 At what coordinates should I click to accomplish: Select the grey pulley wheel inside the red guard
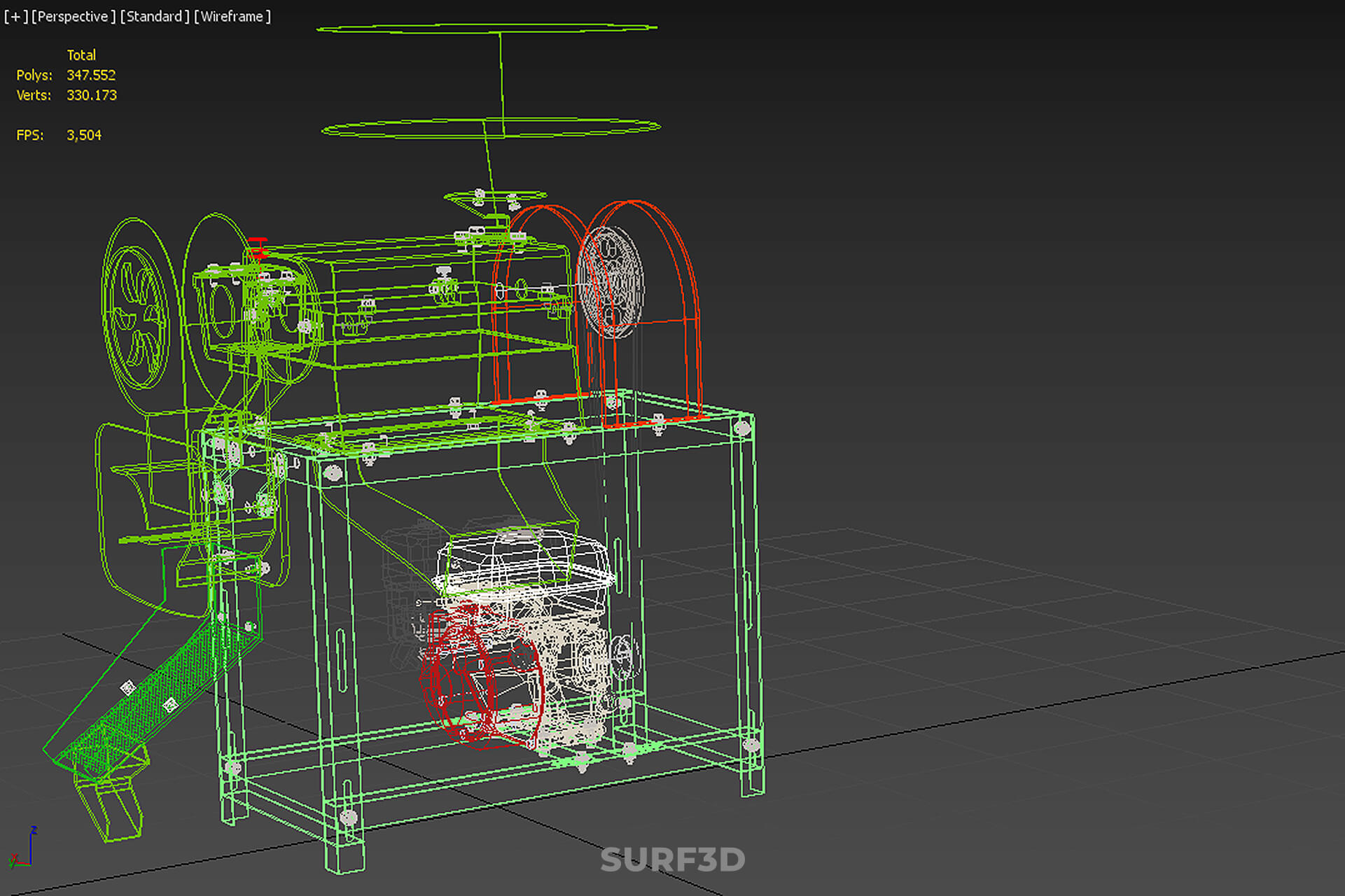click(611, 281)
